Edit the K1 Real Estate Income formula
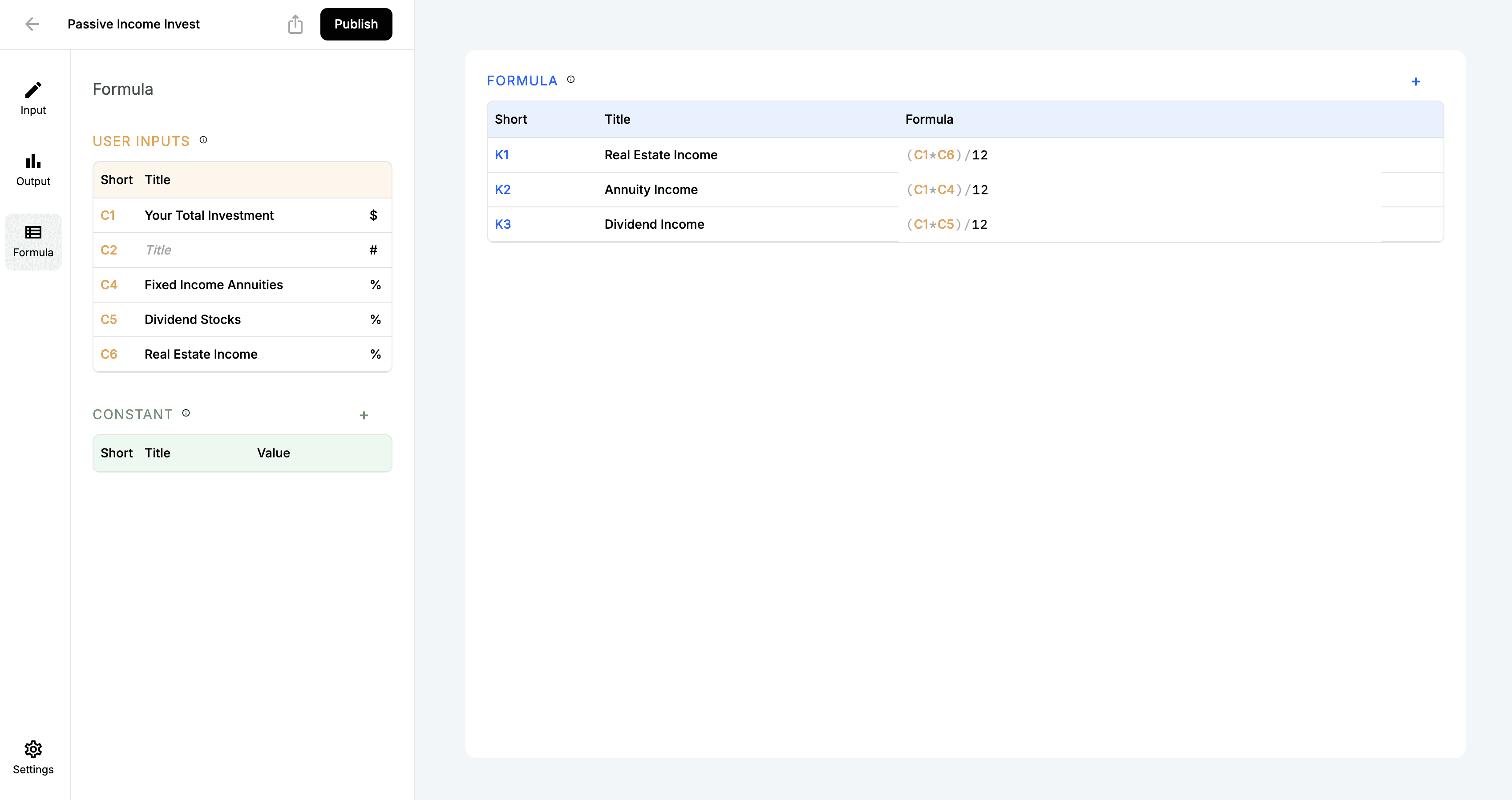 pyautogui.click(x=1139, y=155)
